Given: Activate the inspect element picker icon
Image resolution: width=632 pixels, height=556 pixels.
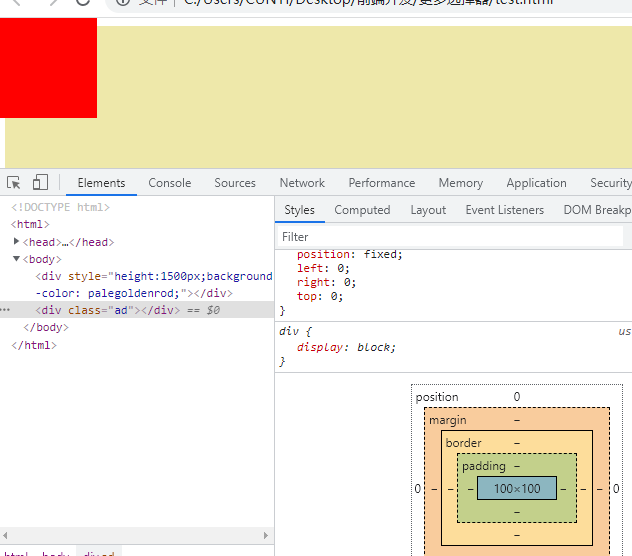Looking at the screenshot, I should 14,183.
